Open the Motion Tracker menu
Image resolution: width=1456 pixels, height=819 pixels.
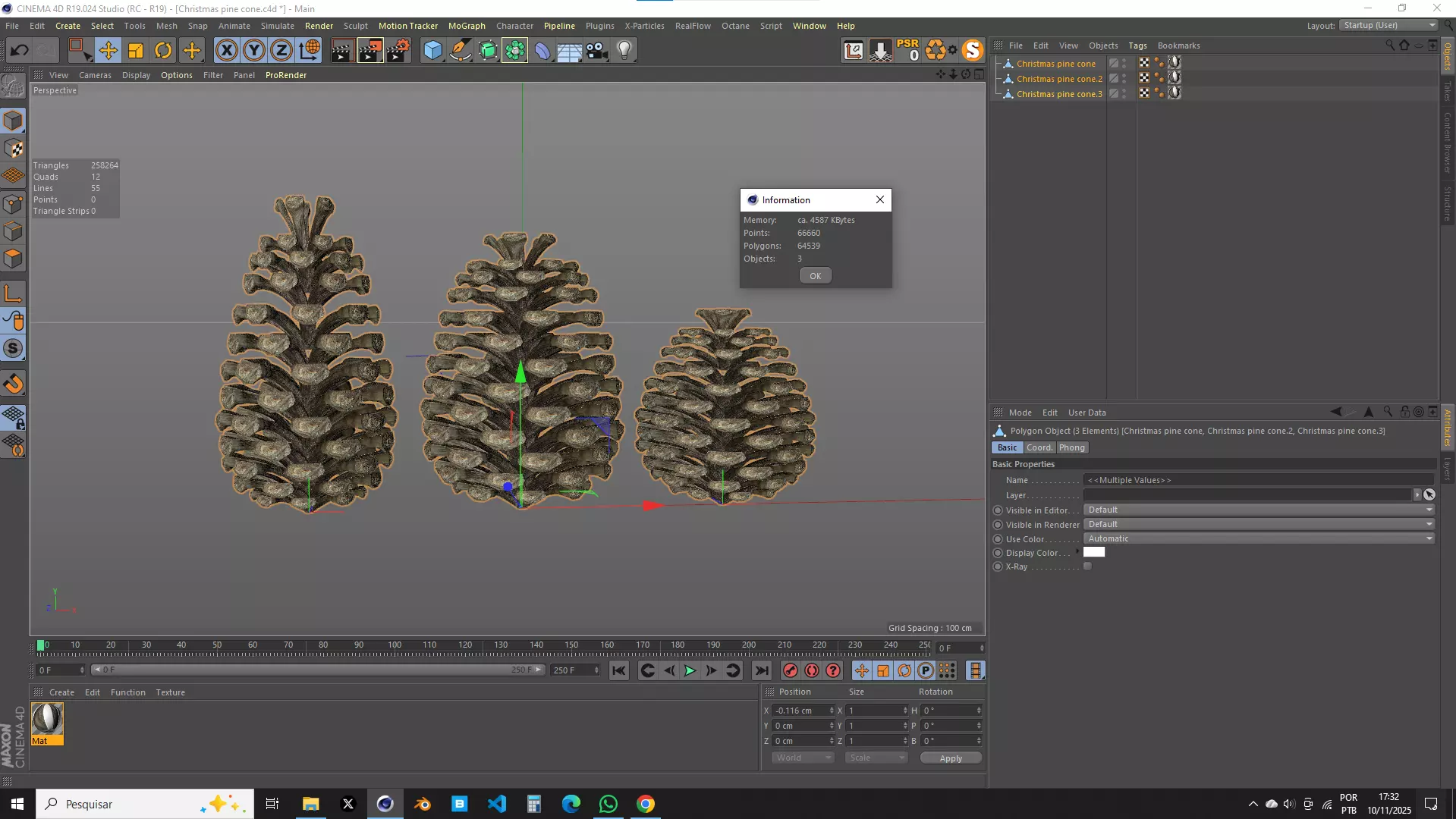pos(408,26)
